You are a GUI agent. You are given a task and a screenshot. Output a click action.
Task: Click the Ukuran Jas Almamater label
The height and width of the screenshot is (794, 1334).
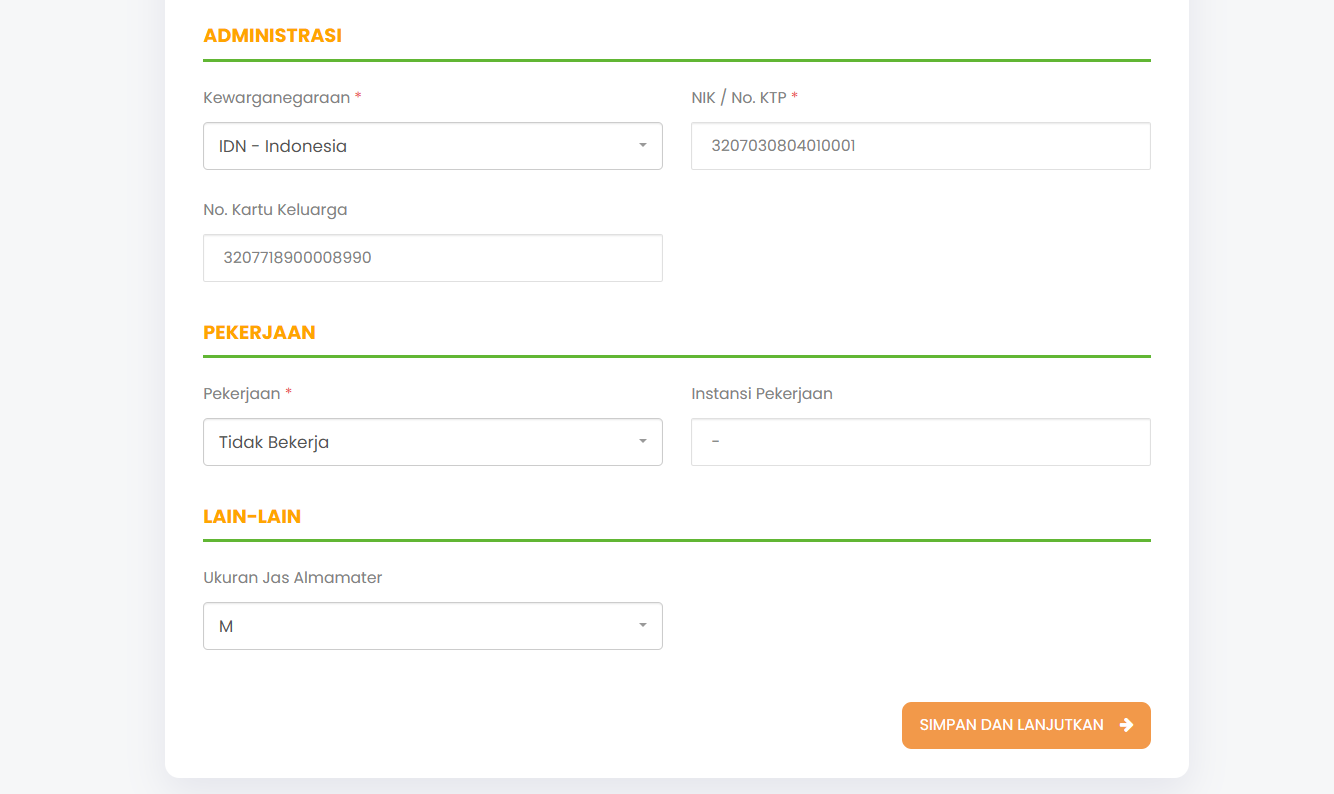(292, 578)
